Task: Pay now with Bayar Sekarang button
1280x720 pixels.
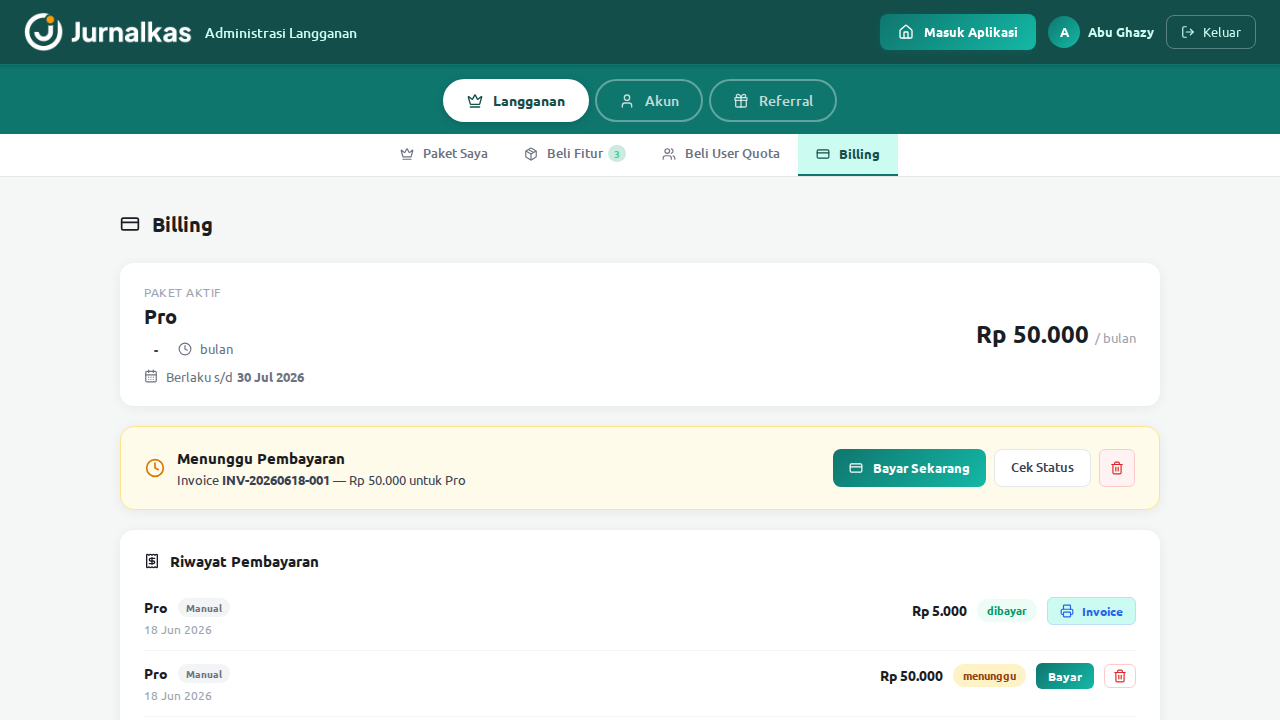Action: click(x=909, y=468)
